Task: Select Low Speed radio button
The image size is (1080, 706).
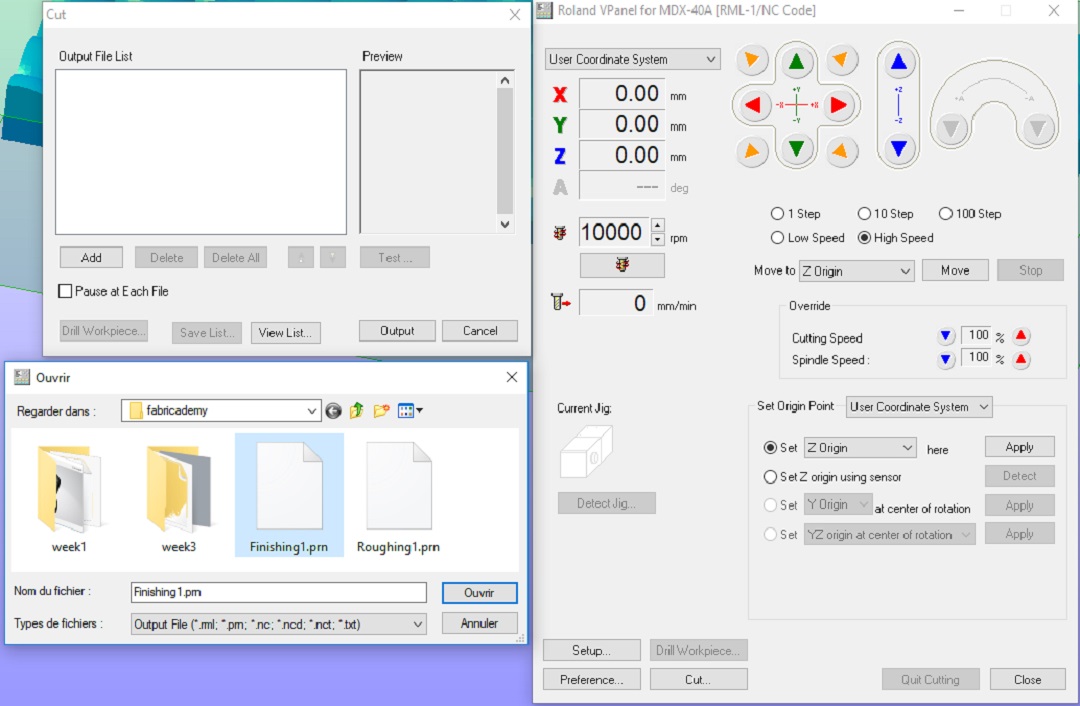Action: coord(777,238)
